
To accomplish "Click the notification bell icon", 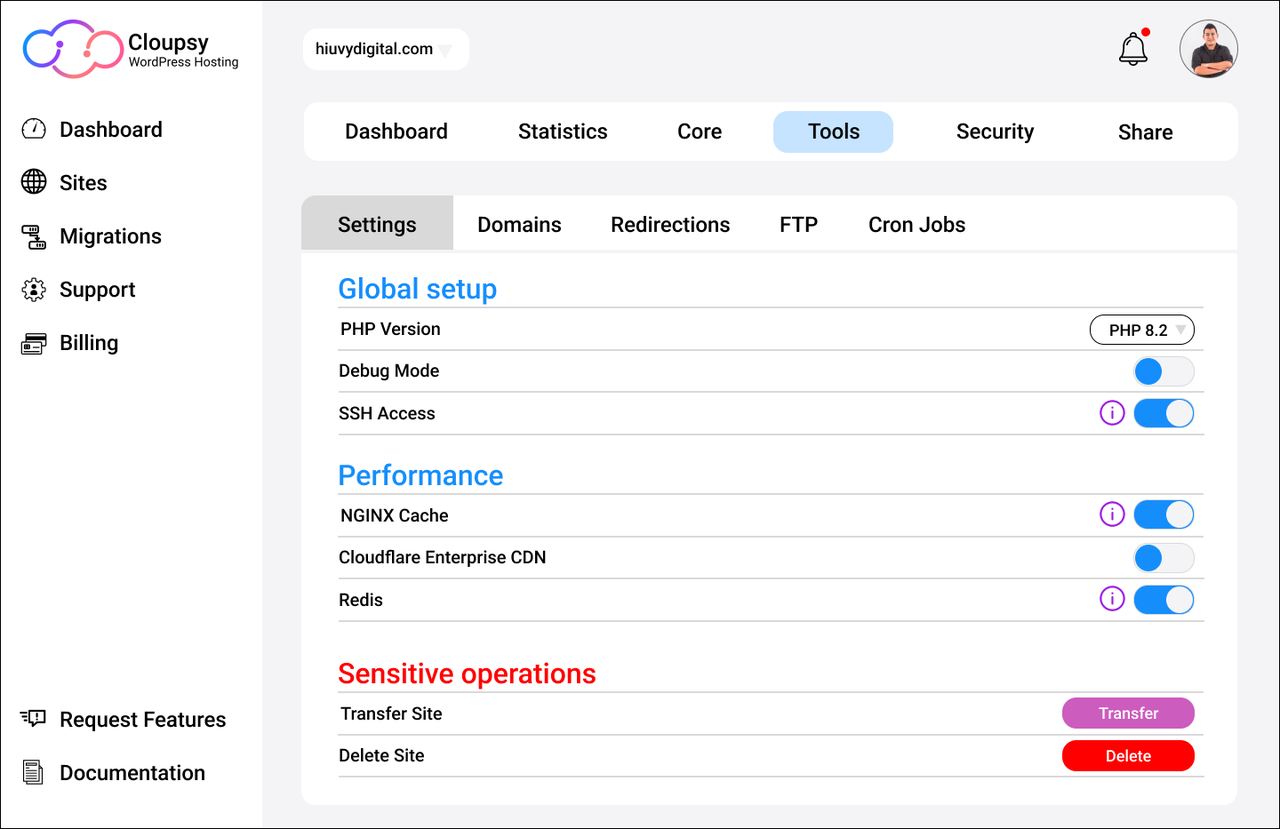I will click(x=1132, y=48).
